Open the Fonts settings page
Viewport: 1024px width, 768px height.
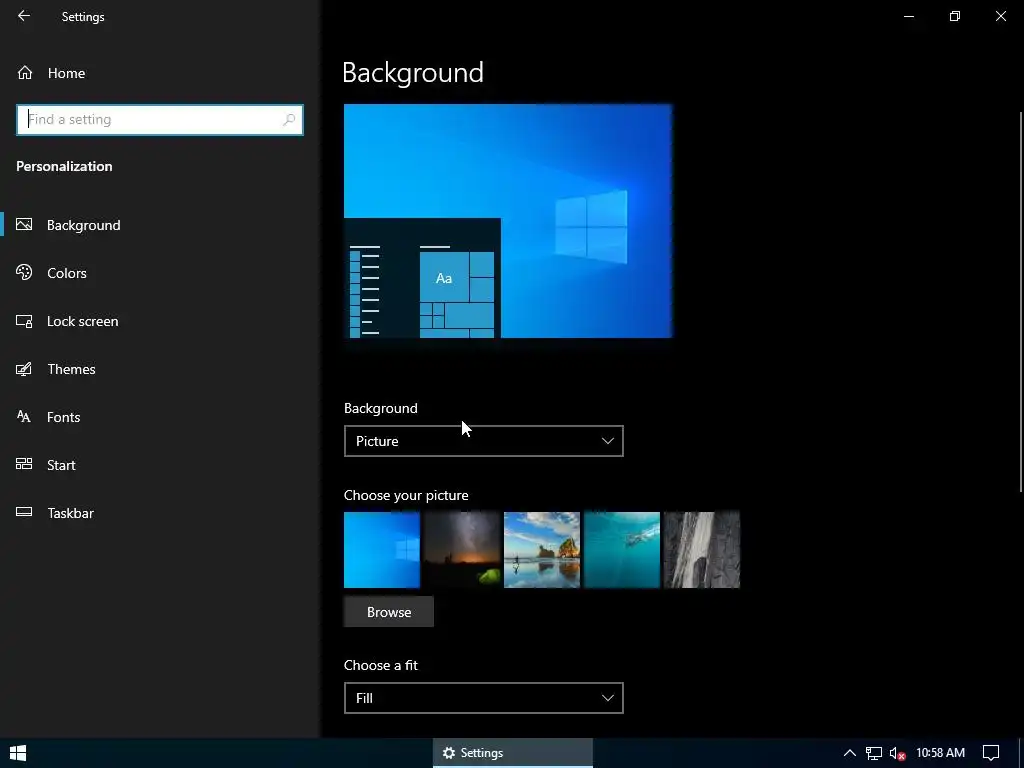pos(63,417)
